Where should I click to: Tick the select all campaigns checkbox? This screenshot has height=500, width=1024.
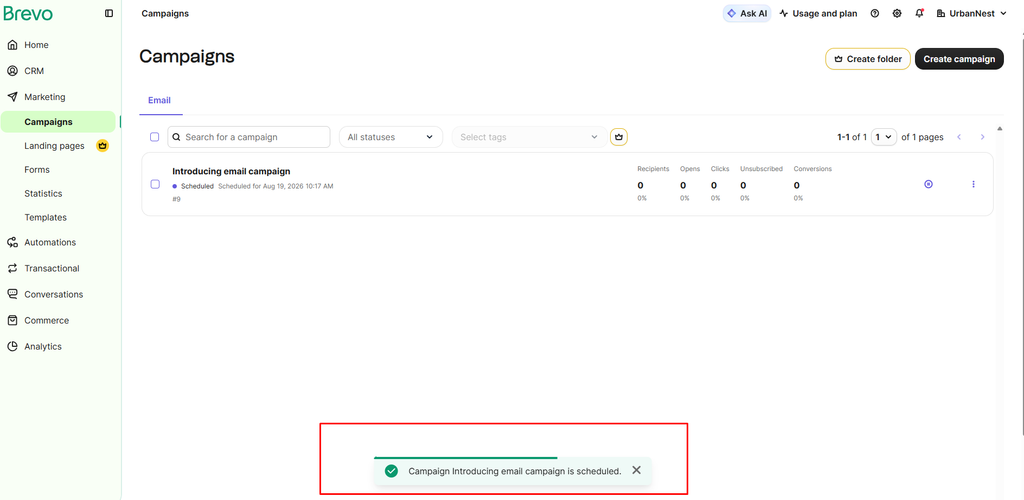(155, 137)
